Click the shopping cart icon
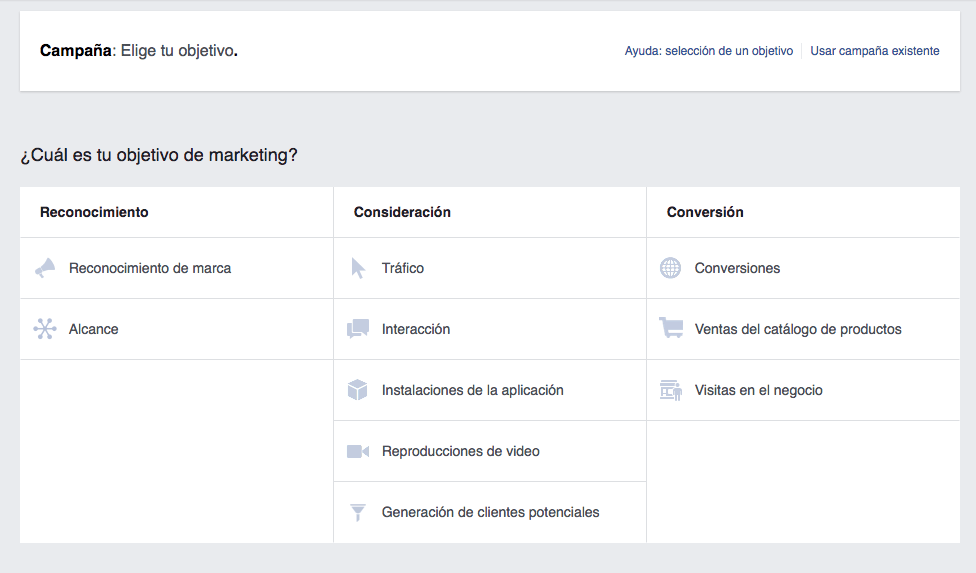This screenshot has width=976, height=573. (x=671, y=328)
